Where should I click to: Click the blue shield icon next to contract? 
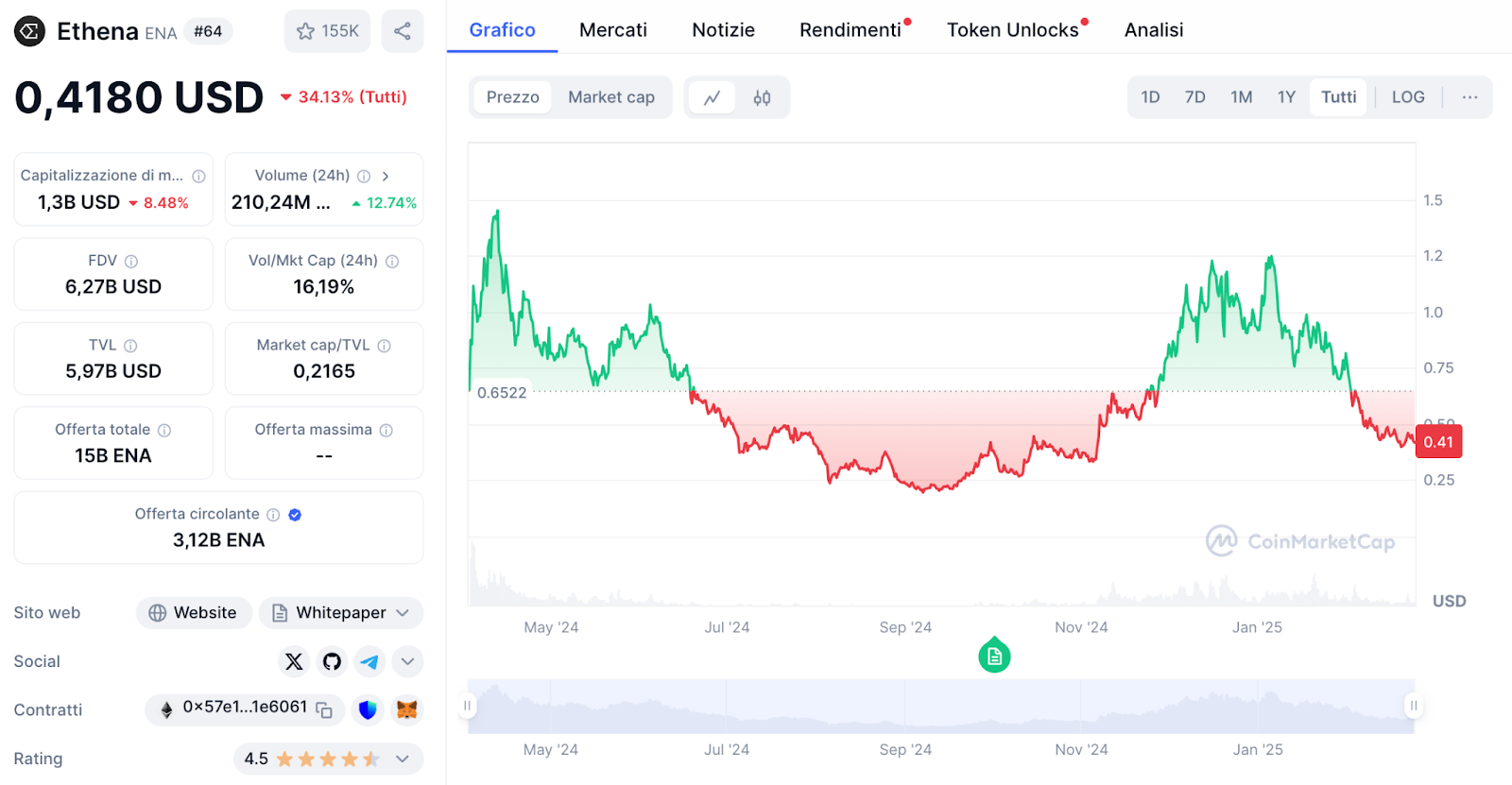[368, 709]
